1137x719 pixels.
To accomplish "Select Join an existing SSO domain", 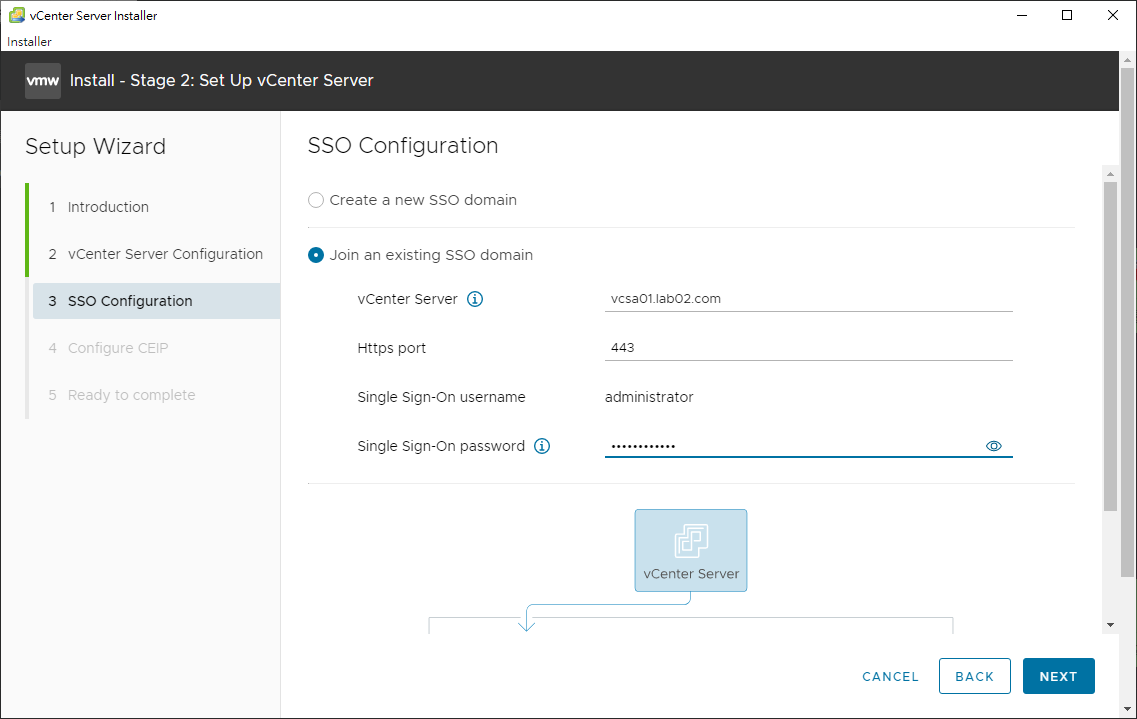I will 315,255.
